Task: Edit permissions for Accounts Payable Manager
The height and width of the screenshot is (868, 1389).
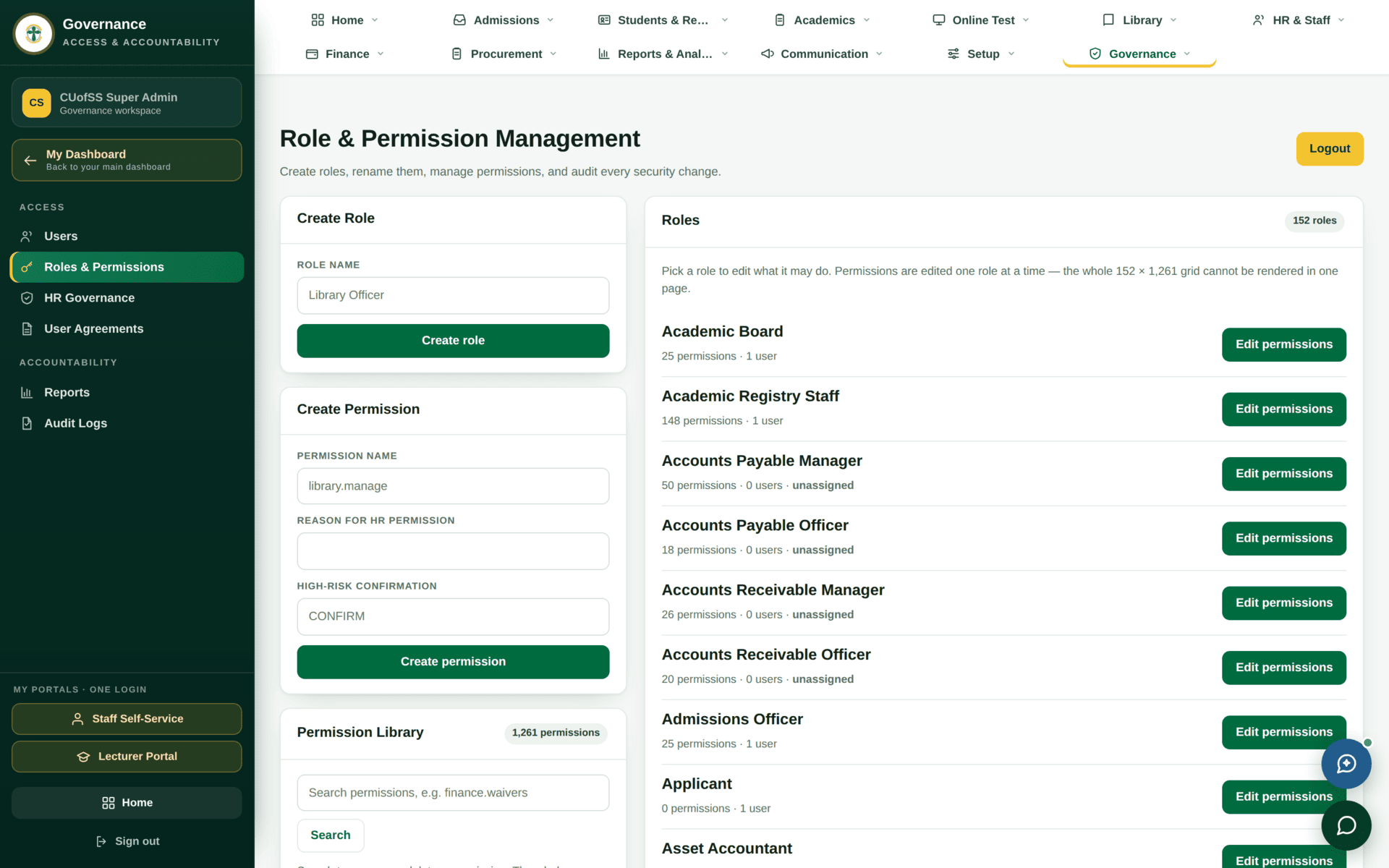Action: click(x=1284, y=474)
